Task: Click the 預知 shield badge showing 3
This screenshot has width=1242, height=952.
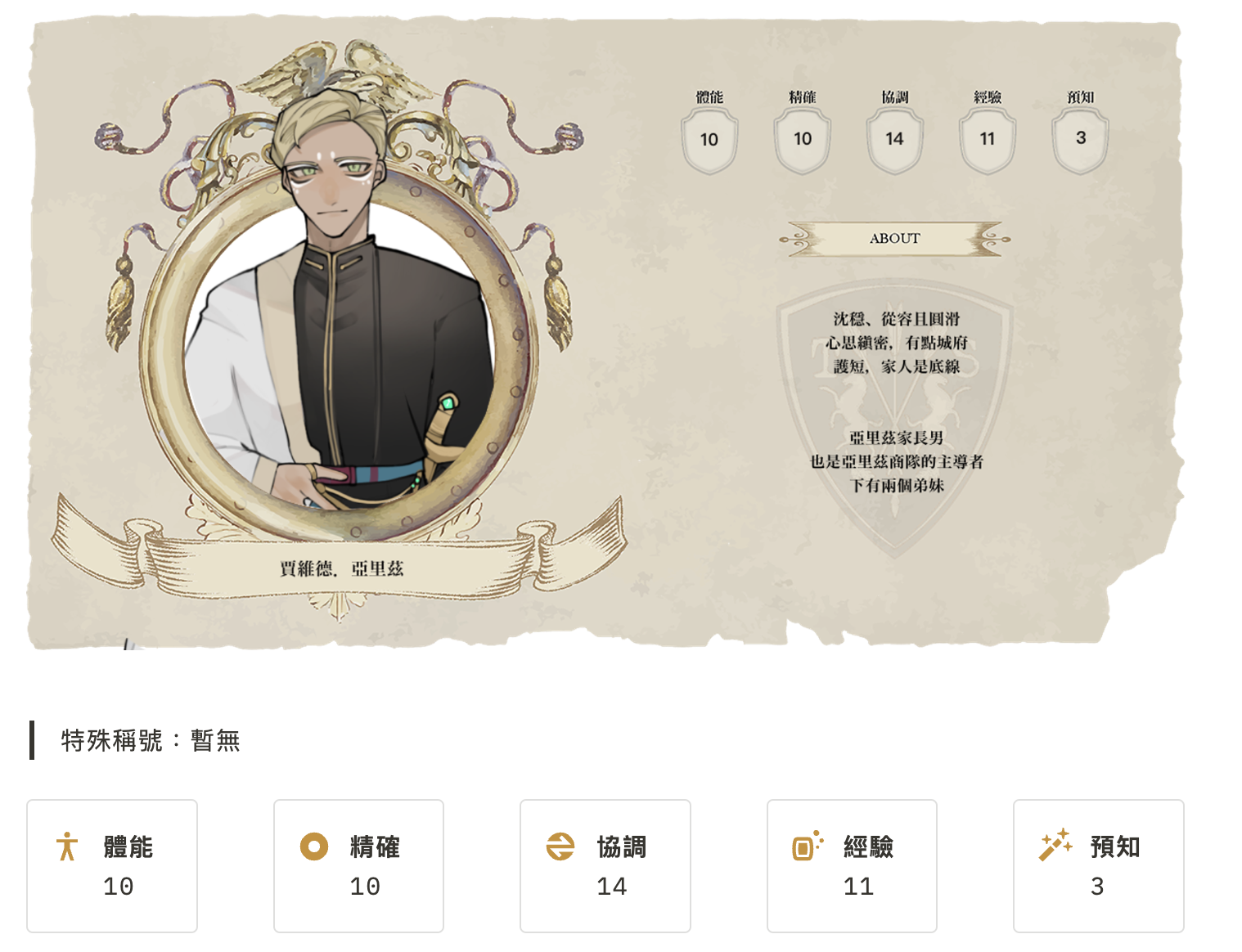Action: click(1081, 141)
